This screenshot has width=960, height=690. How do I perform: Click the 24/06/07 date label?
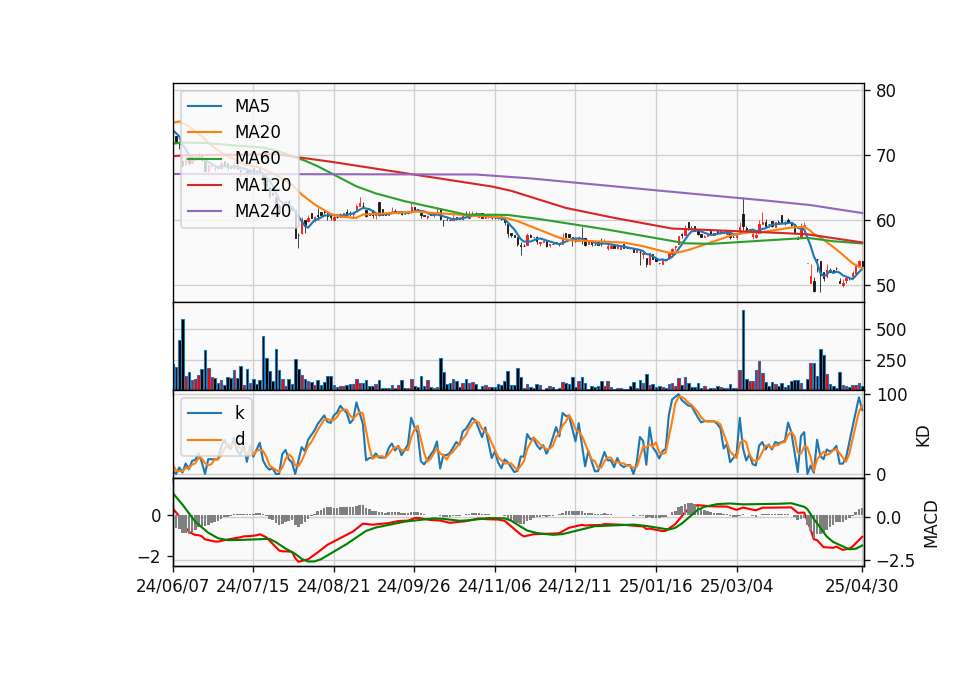tap(172, 586)
